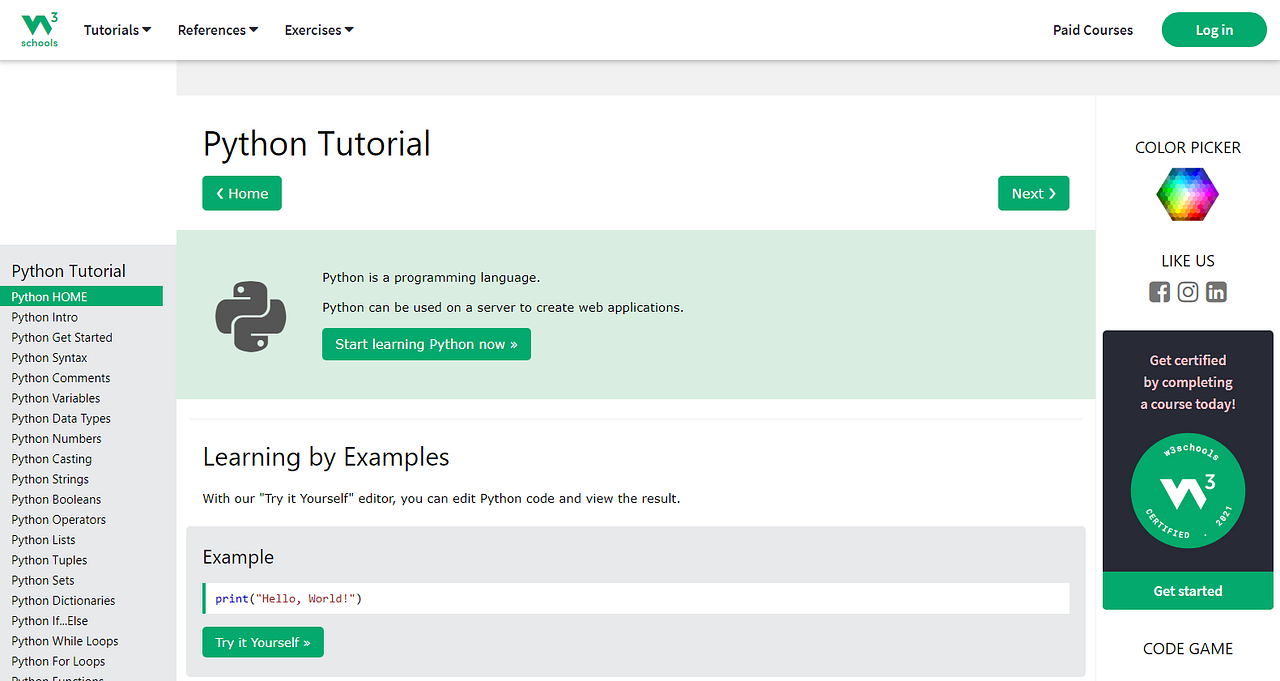1280x681 pixels.
Task: Open the COLOR PICKER hexagon
Action: (1187, 194)
